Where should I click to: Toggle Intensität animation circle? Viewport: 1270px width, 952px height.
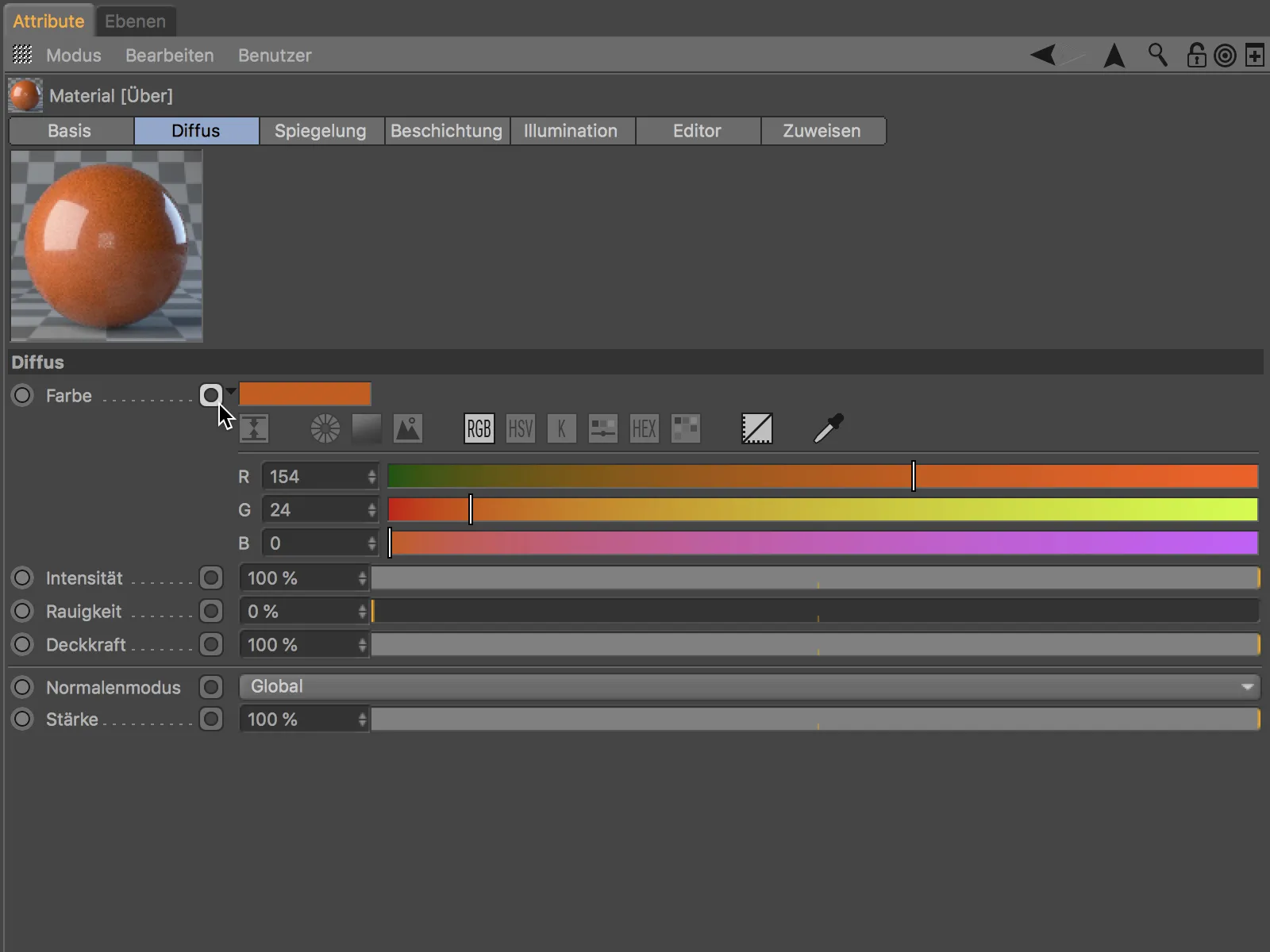22,578
